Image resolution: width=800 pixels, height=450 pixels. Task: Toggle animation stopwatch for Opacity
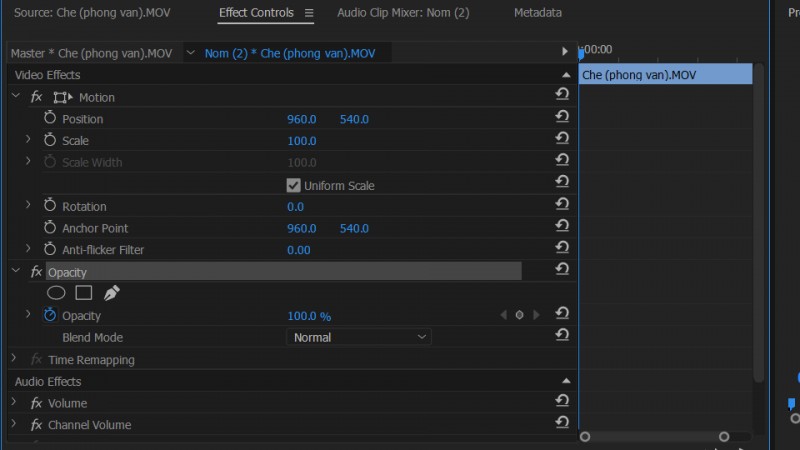(49, 315)
